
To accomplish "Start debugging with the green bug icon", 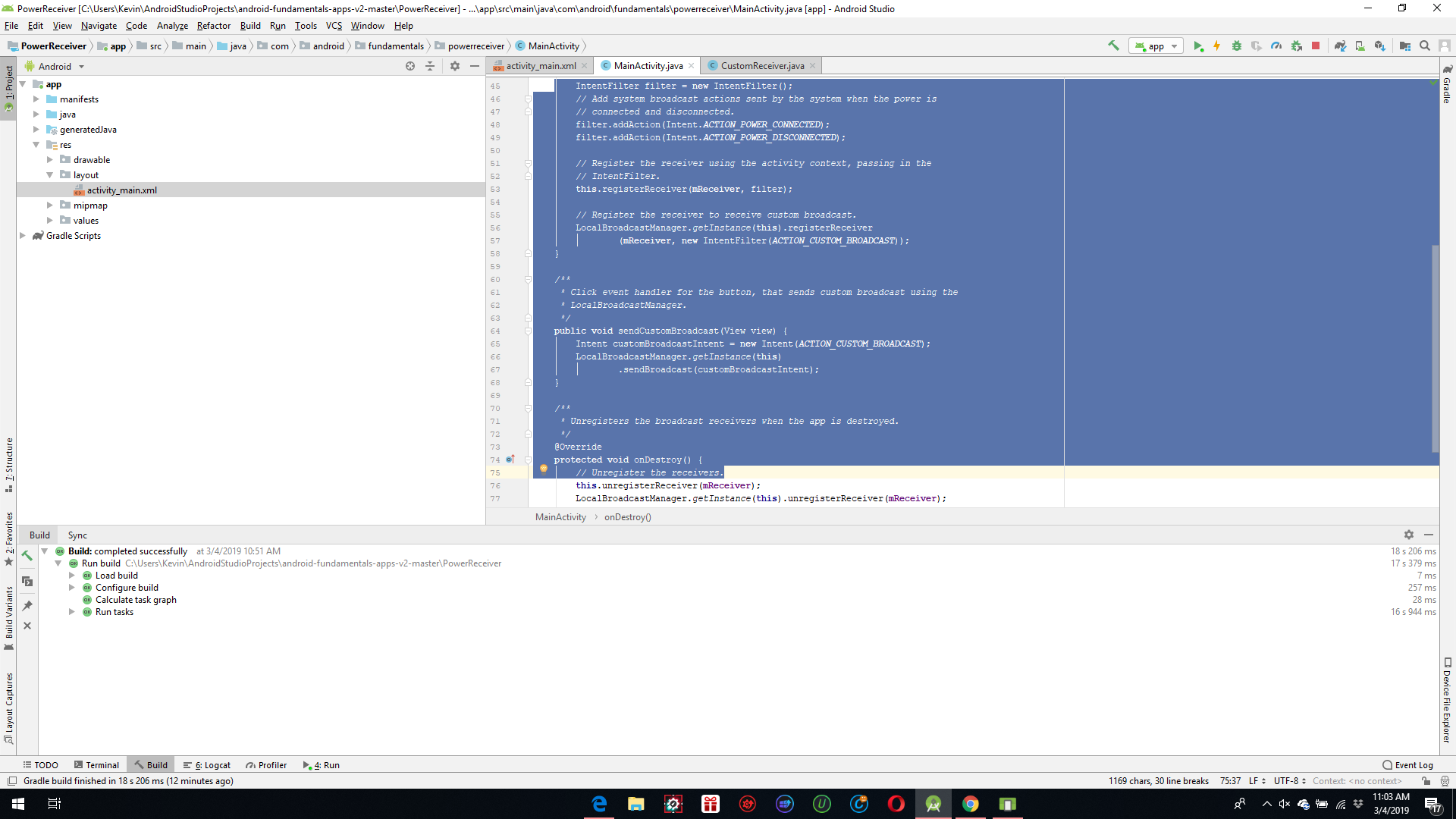I will 1237,46.
